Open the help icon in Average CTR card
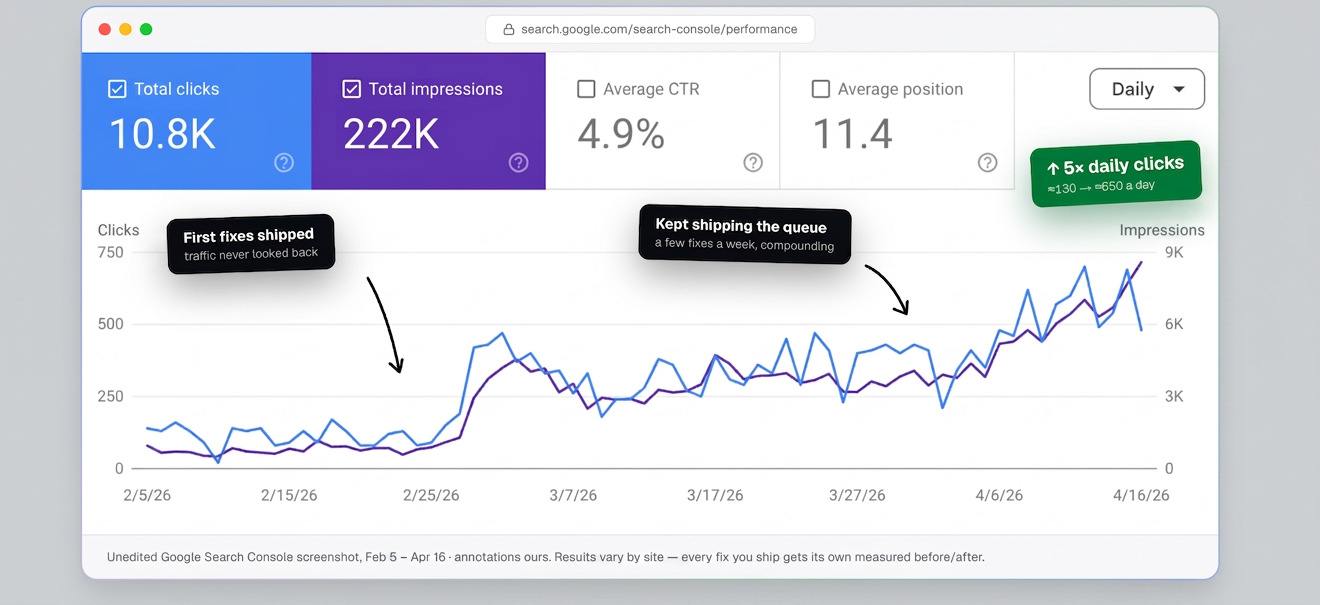This screenshot has height=605, width=1320. [x=753, y=162]
